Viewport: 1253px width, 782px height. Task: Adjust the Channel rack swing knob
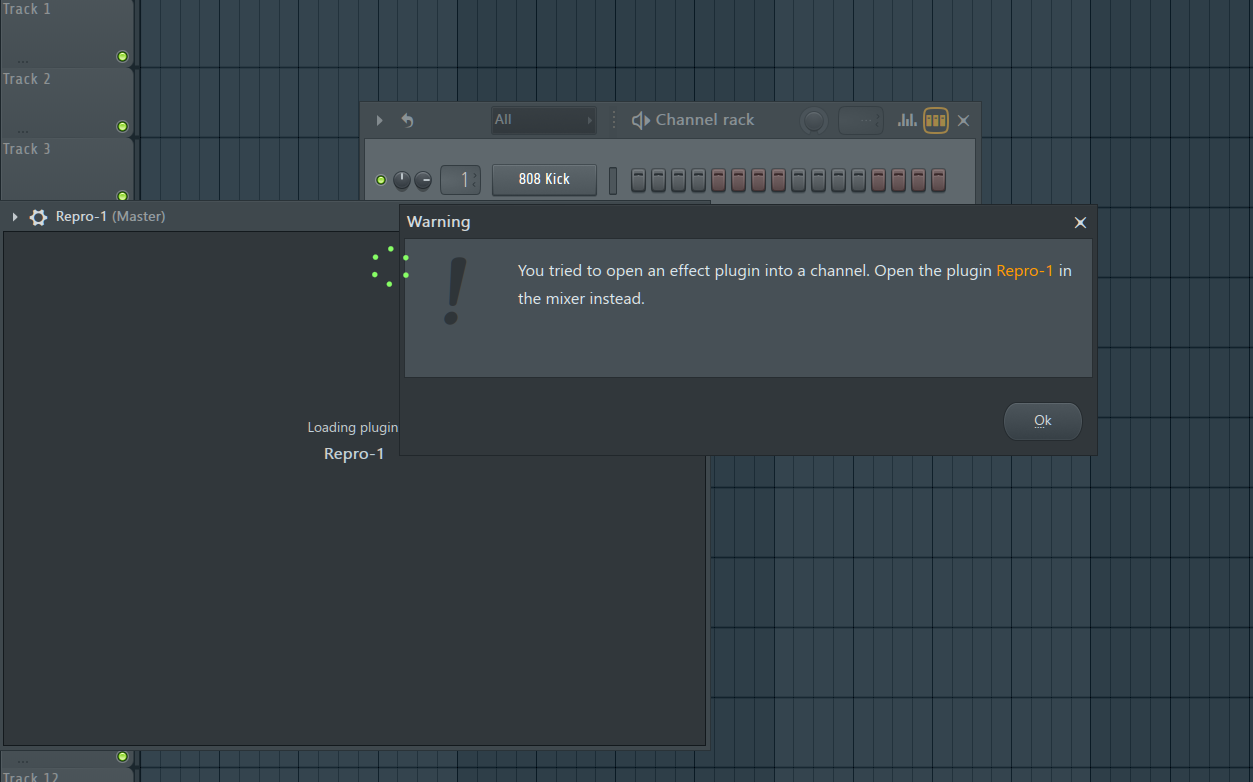pyautogui.click(x=814, y=121)
